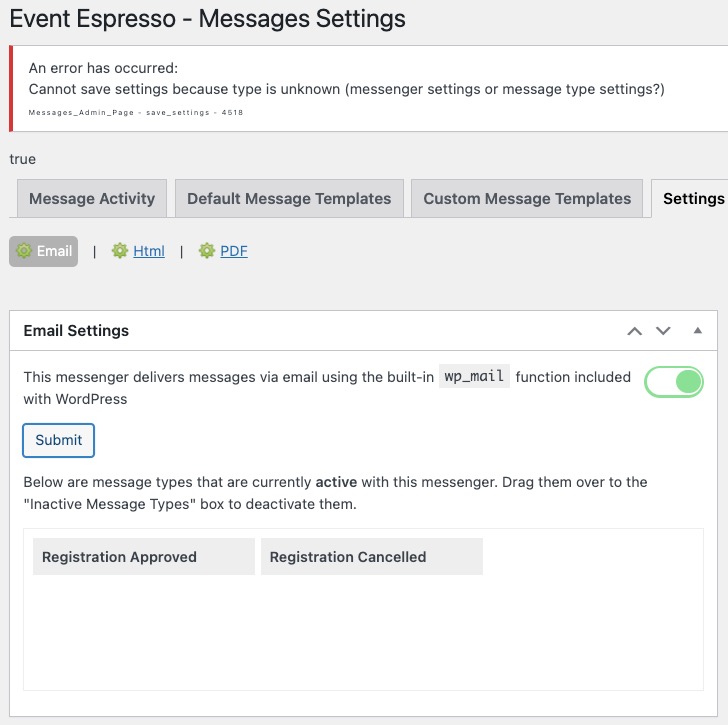The width and height of the screenshot is (728, 725).
Task: Move Email Settings panel down
Action: pos(662,331)
